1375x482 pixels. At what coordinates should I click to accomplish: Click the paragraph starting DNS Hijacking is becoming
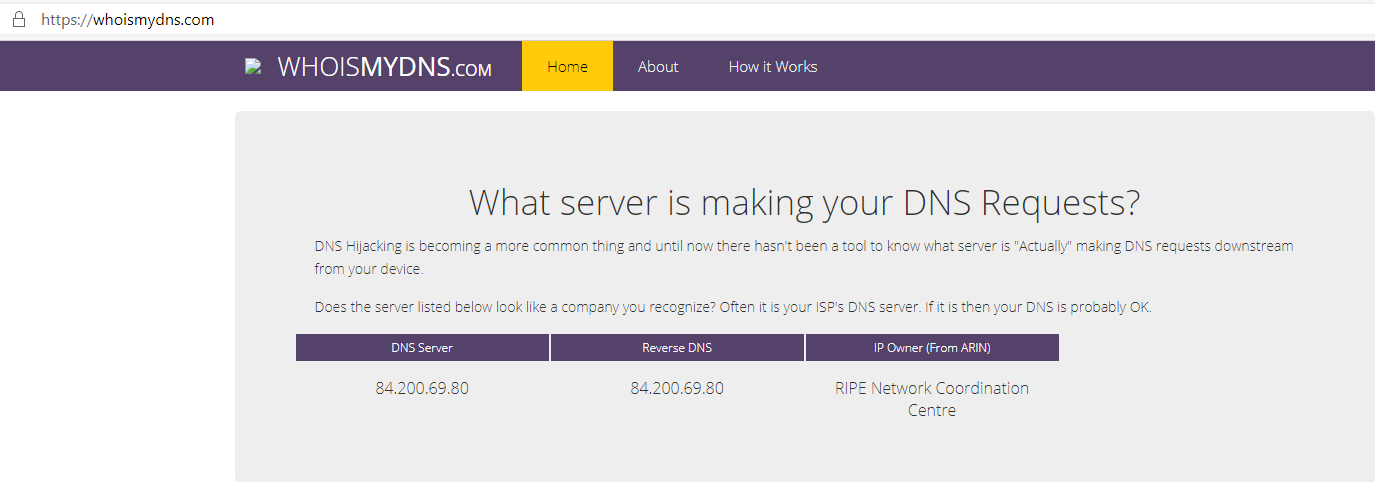[804, 257]
